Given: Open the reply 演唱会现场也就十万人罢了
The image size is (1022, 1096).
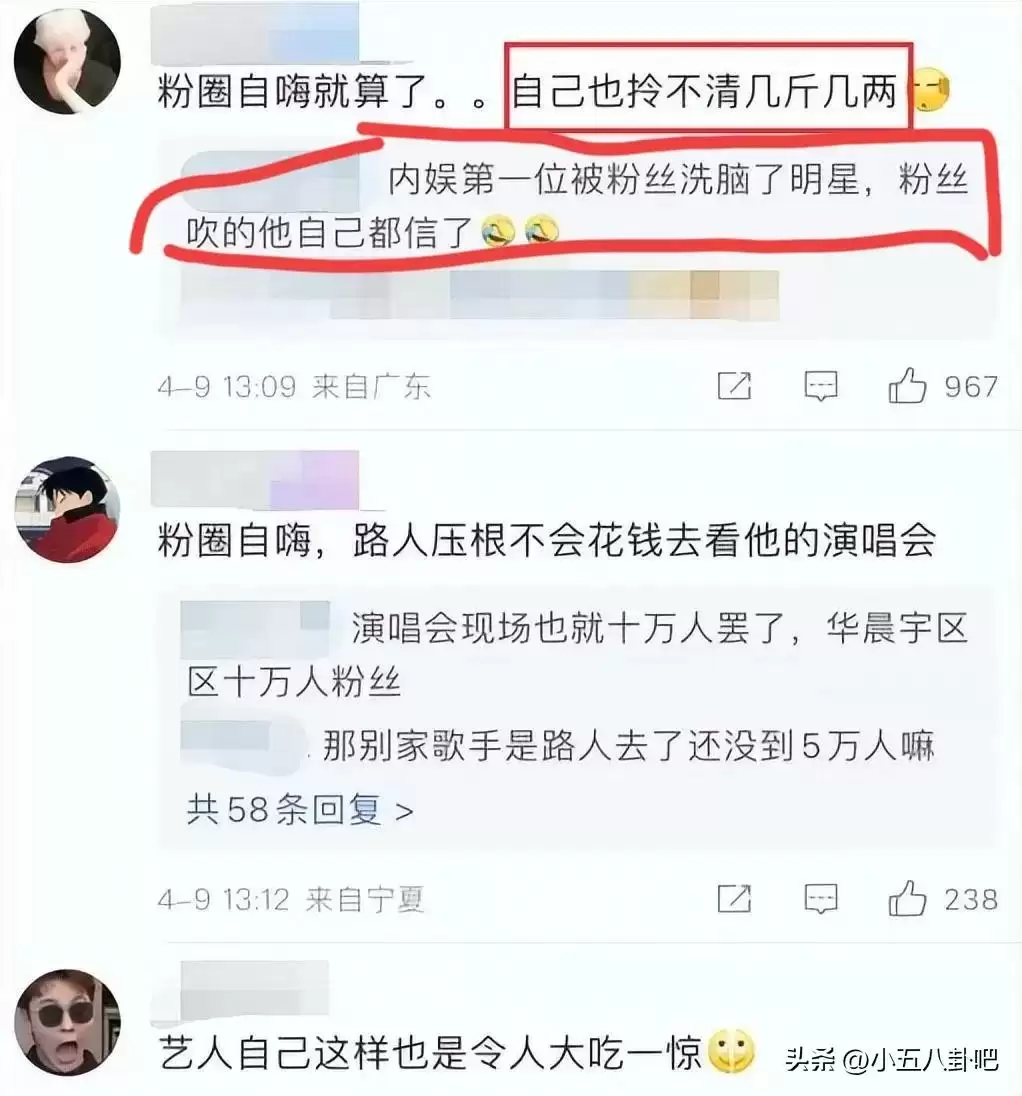Looking at the screenshot, I should coord(577,654).
